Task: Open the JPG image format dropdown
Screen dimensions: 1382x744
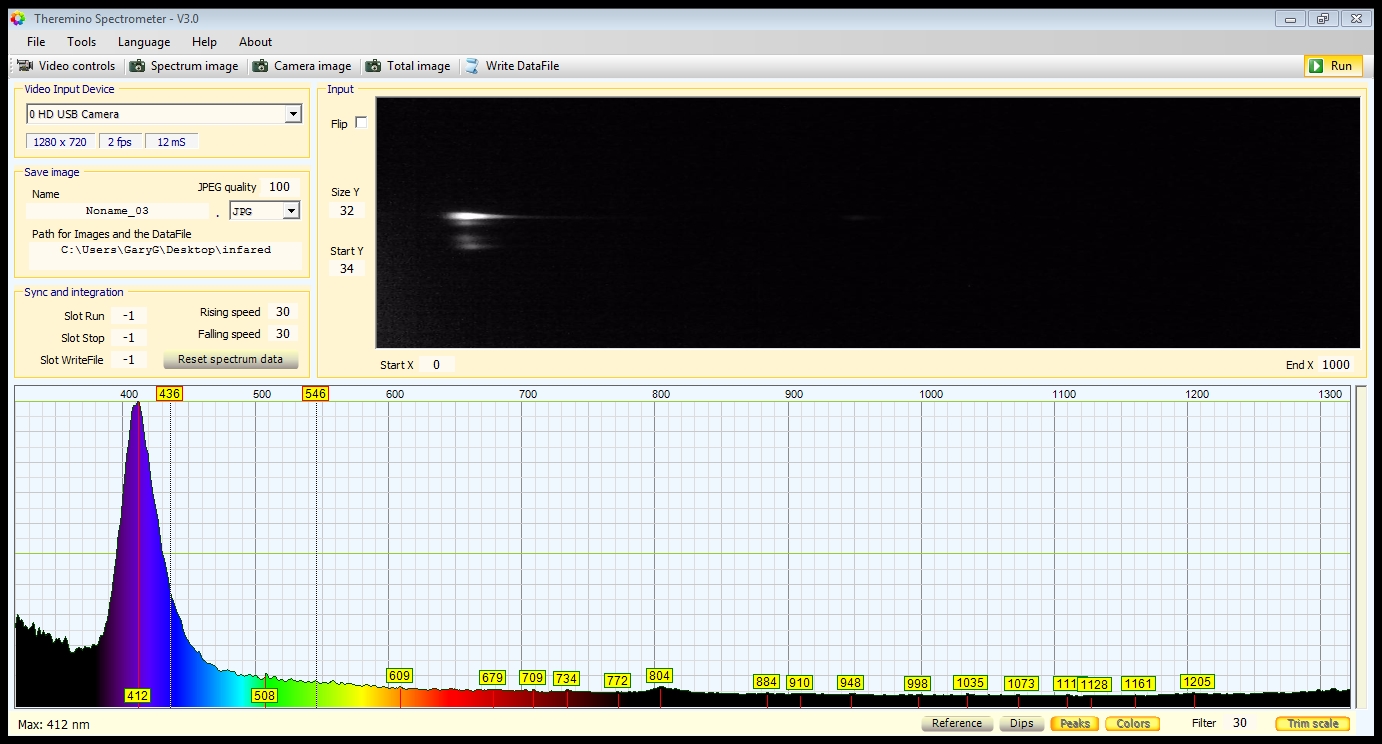Action: pos(291,211)
